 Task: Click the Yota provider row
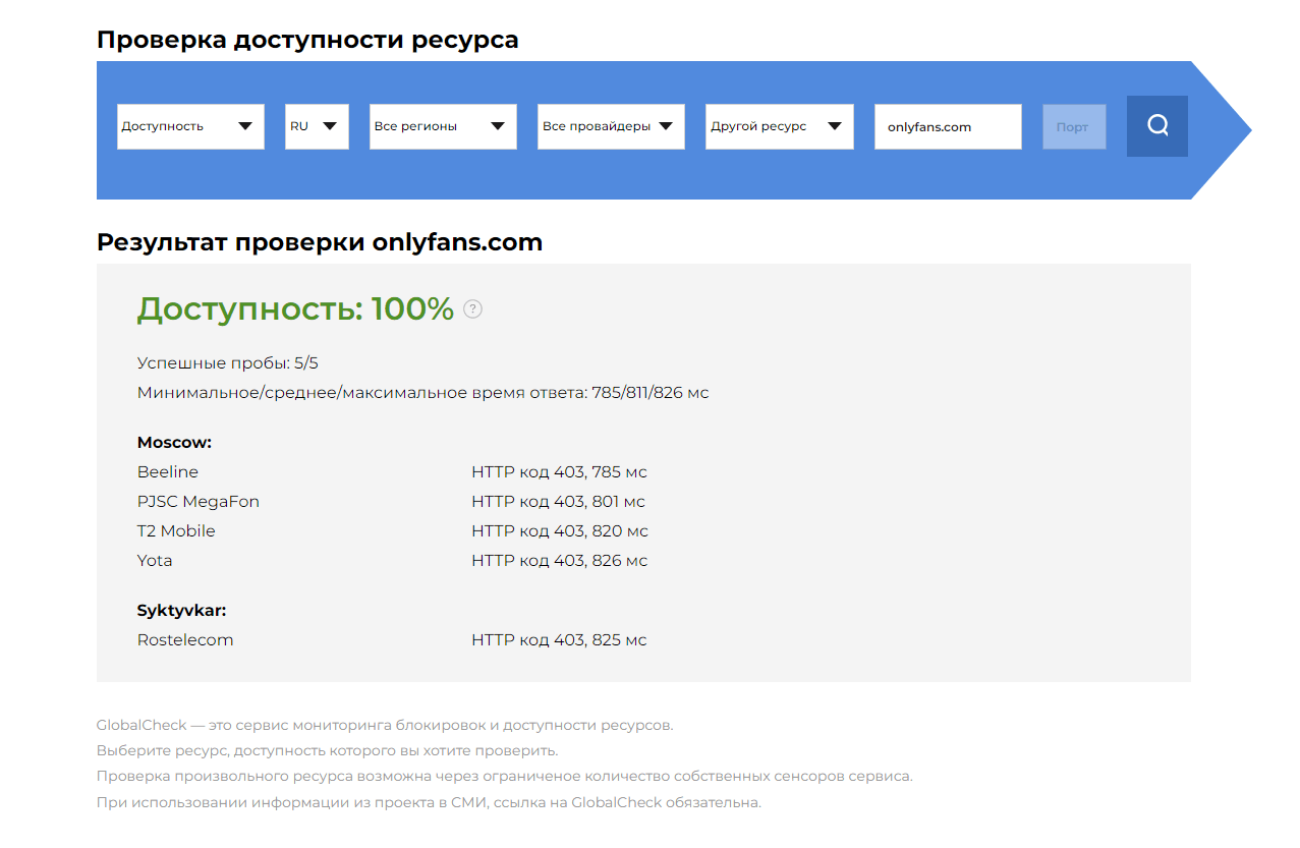(x=154, y=560)
